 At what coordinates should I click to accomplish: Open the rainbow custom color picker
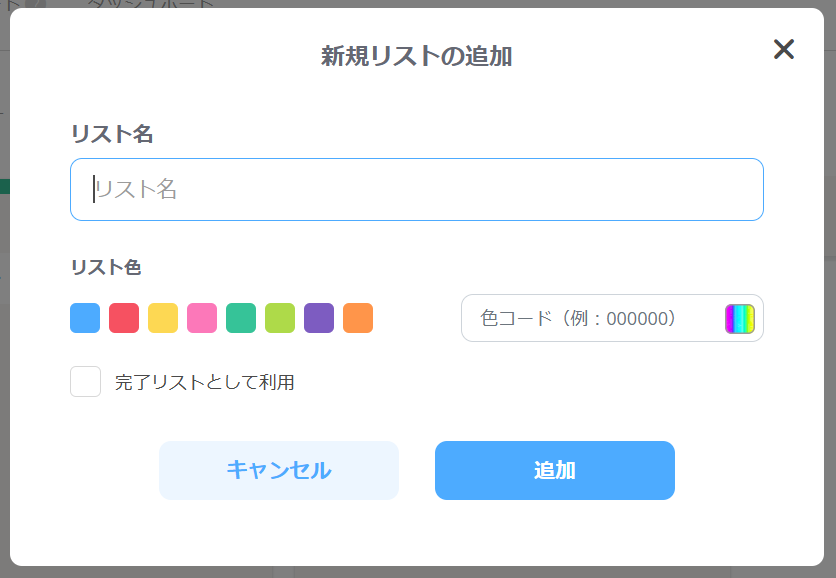(x=739, y=318)
